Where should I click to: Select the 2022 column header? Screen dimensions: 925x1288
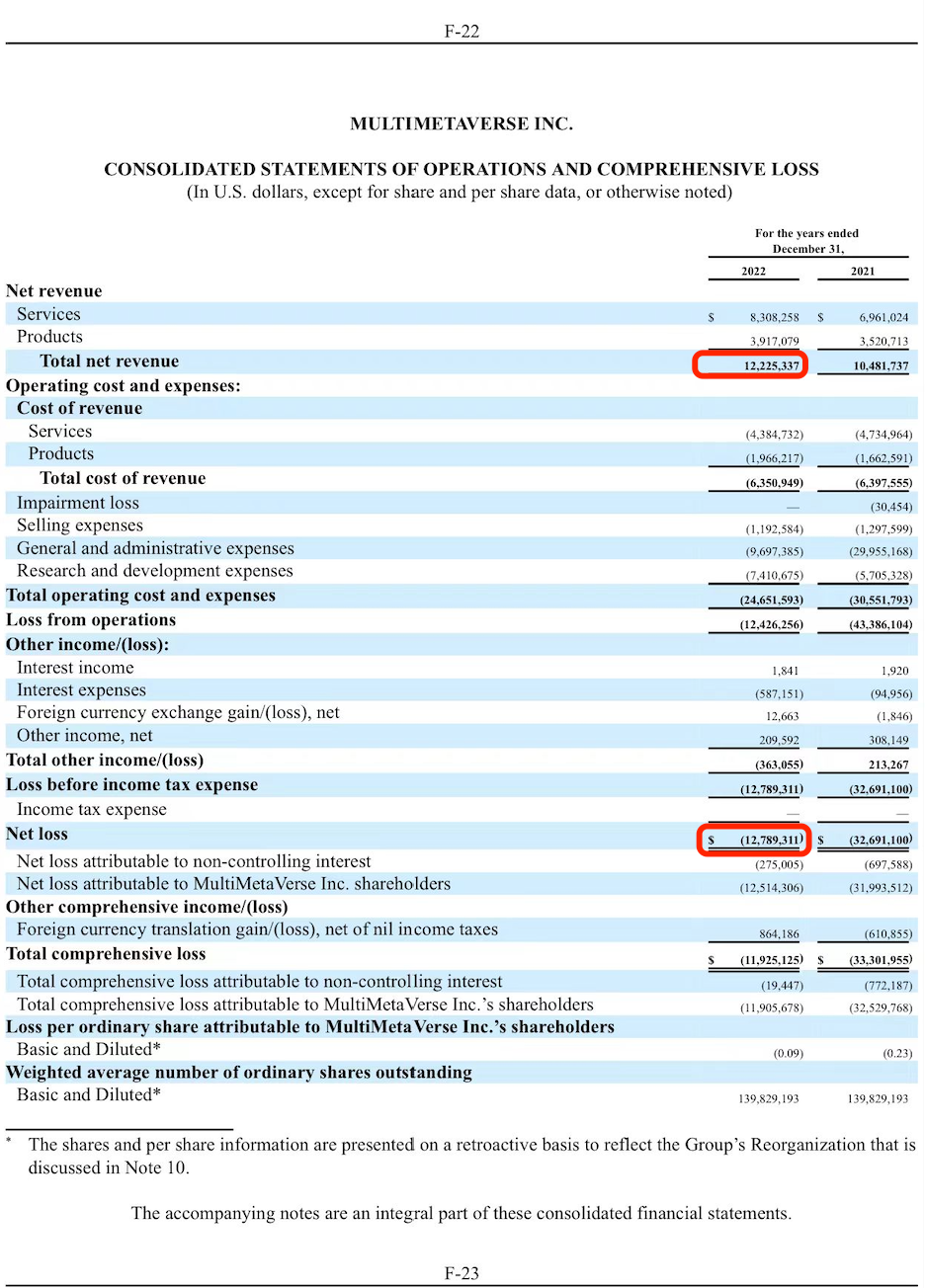pos(753,271)
